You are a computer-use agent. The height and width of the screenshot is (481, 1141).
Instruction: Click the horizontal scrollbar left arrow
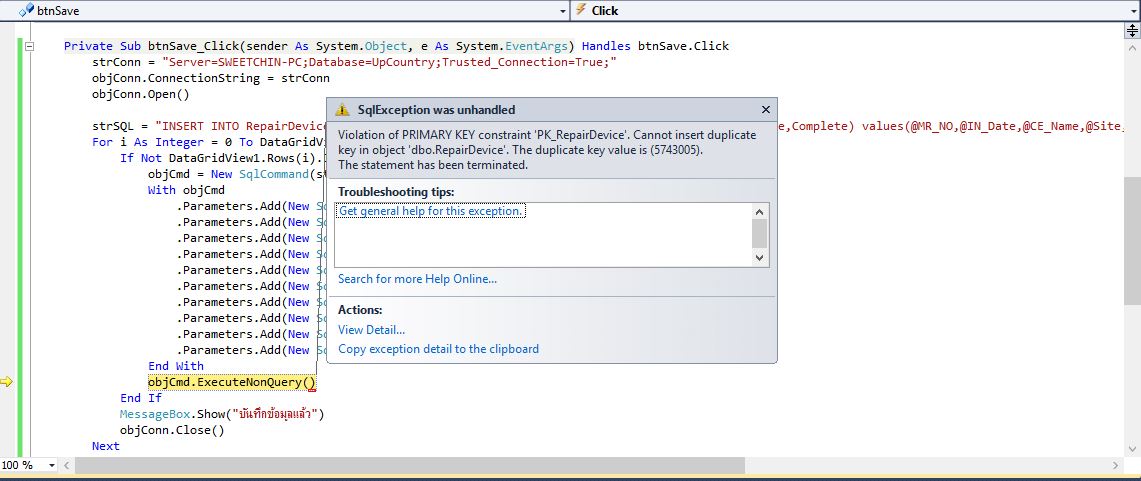[x=68, y=466]
